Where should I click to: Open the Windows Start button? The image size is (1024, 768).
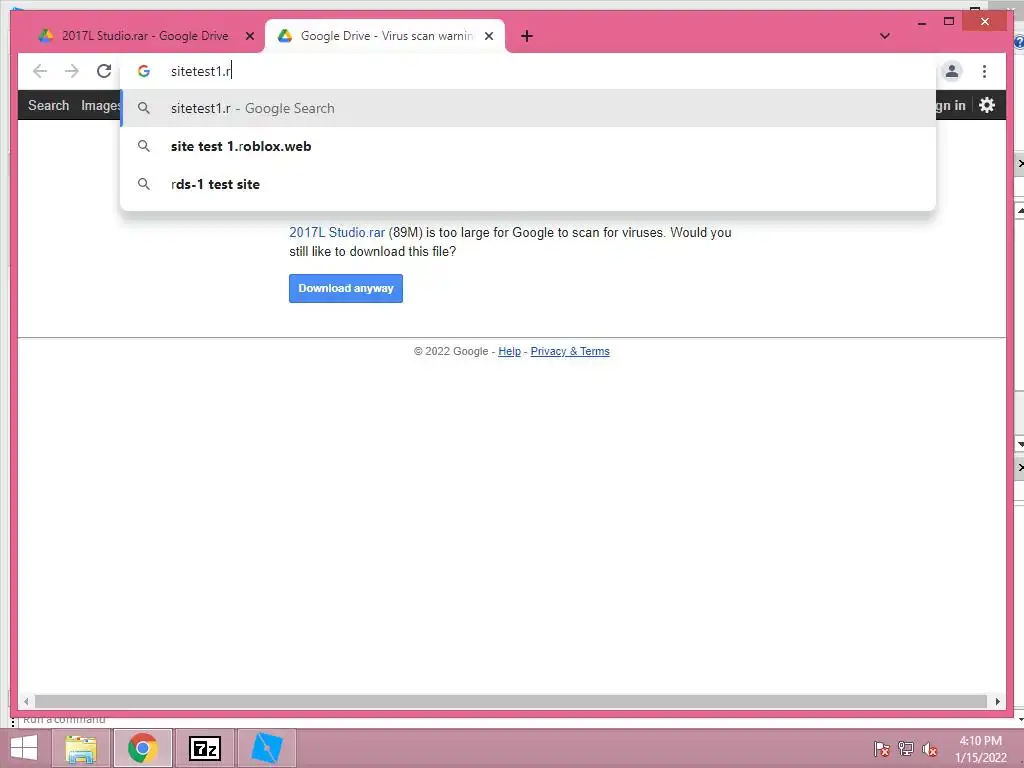[x=24, y=748]
